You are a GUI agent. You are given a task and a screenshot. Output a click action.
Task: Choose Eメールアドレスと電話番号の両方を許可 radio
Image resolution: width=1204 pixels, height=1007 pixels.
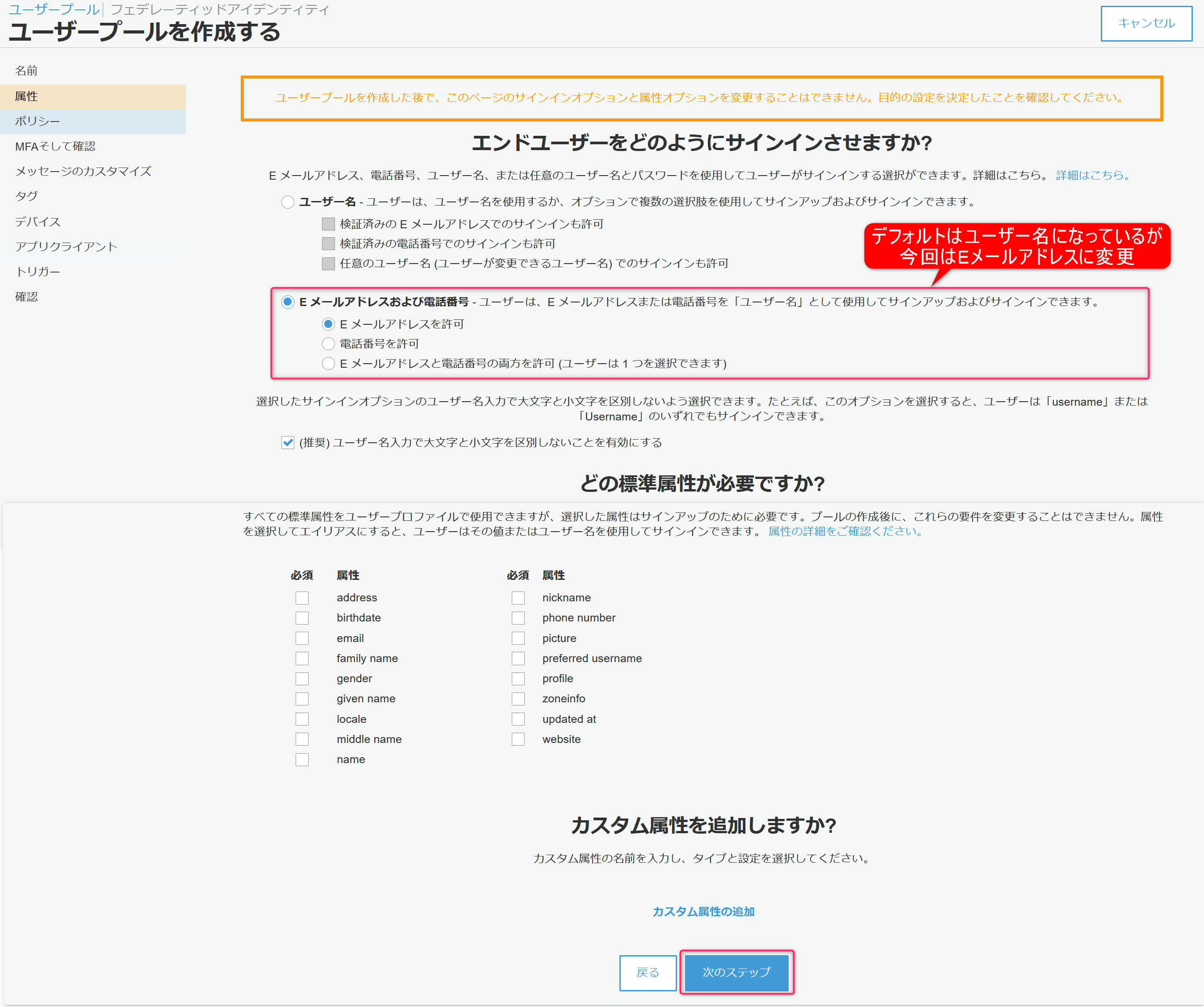[x=328, y=363]
